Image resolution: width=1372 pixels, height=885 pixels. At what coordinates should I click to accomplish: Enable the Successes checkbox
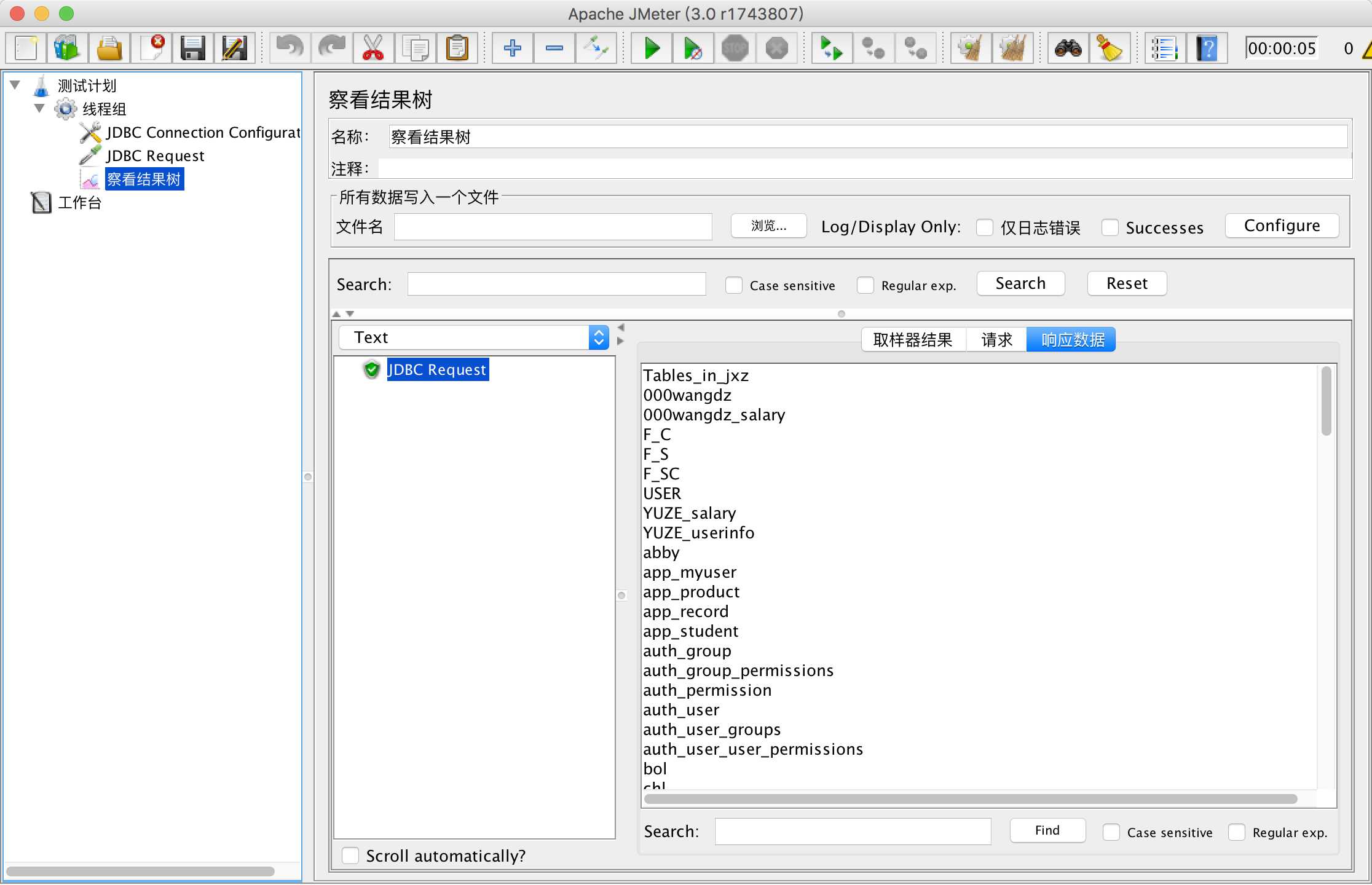[1108, 226]
